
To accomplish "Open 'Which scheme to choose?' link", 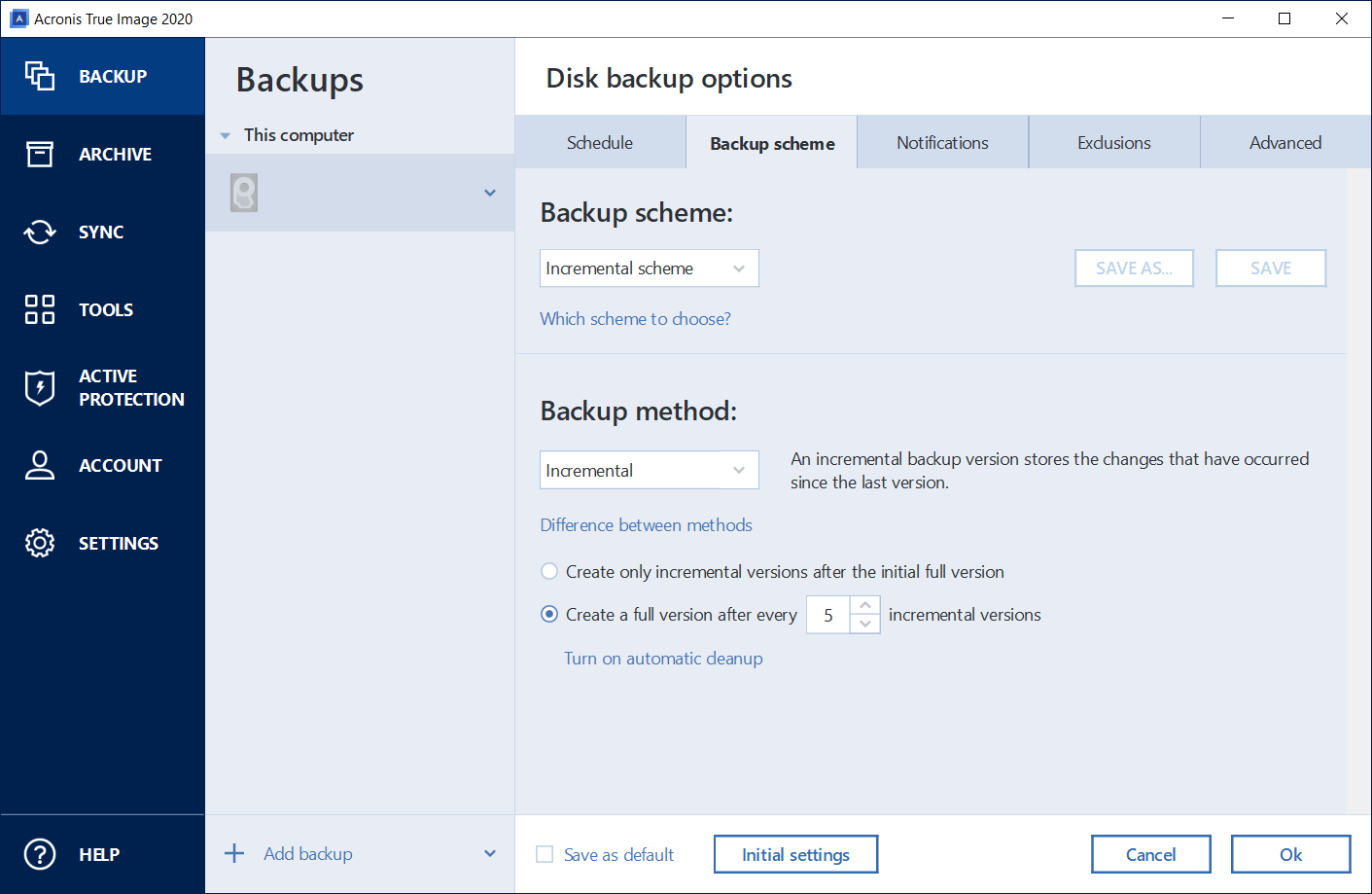I will [x=636, y=318].
